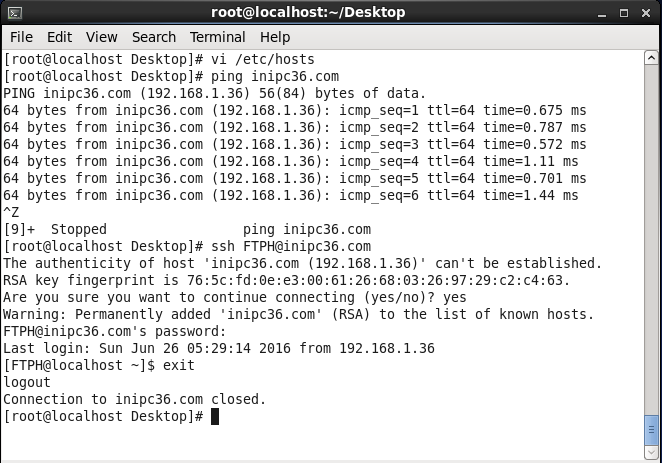Screen dimensions: 662x463
Task: Open the File menu
Action: [21, 37]
